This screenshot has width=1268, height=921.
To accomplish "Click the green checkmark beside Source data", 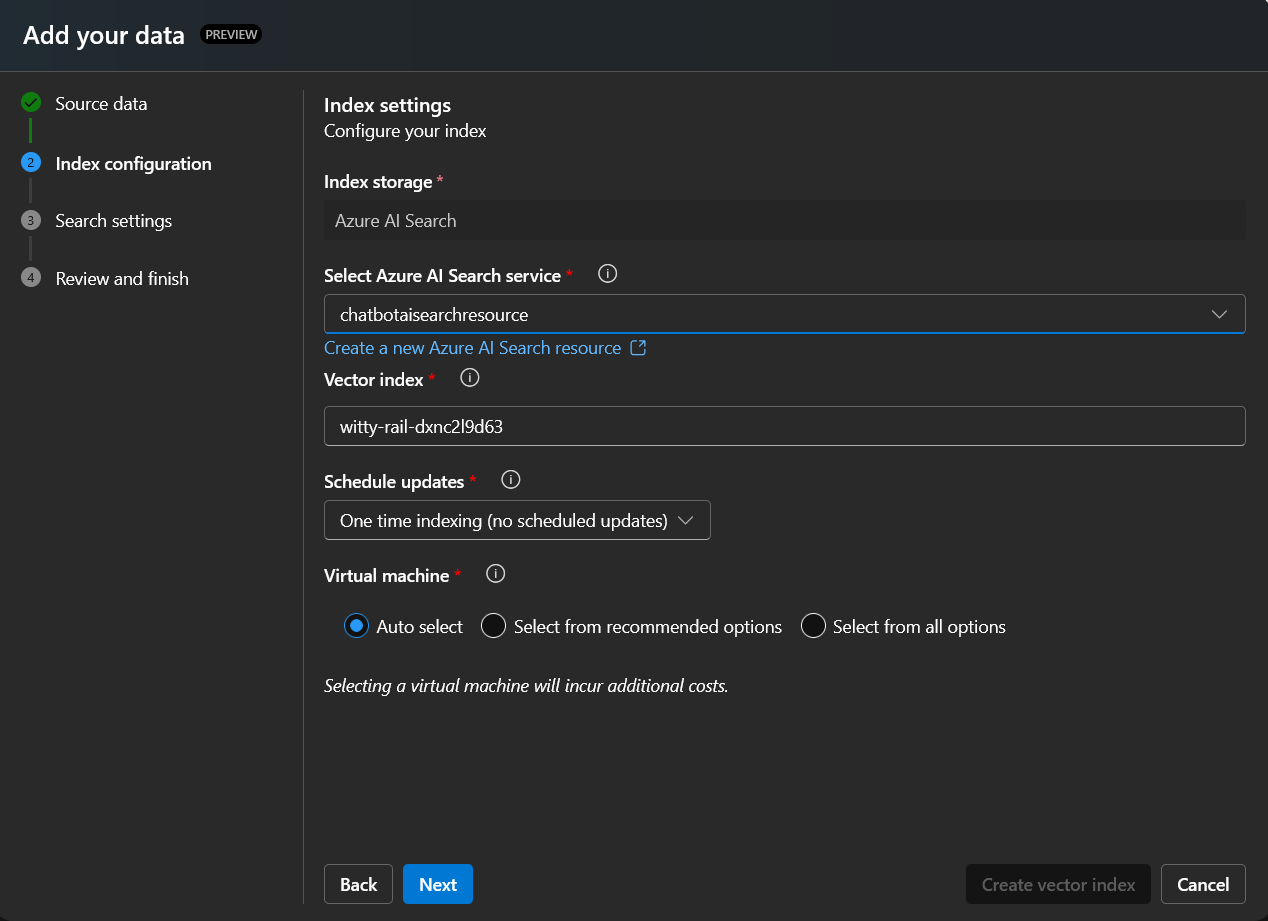I will (x=30, y=102).
